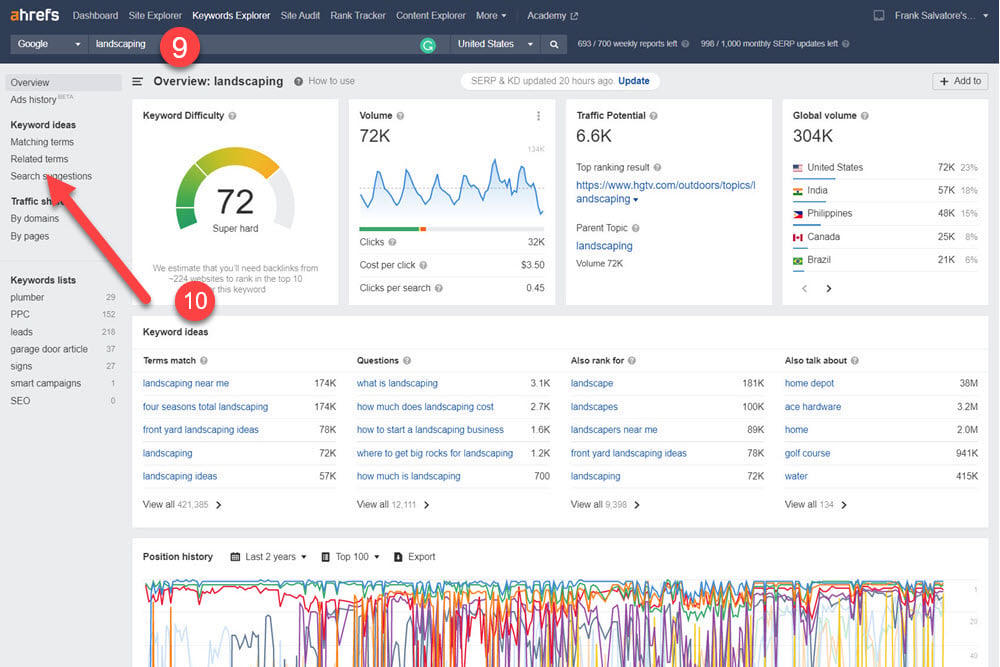Viewport: 1000px width, 667px height.
Task: Click the Cost per click help icon
Action: click(423, 265)
